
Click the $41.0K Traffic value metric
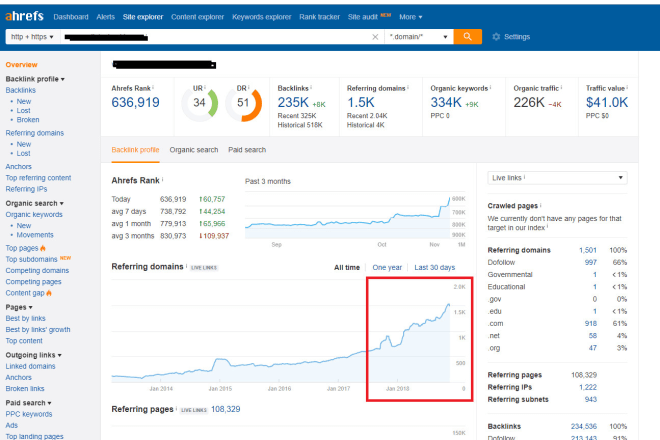tap(607, 102)
